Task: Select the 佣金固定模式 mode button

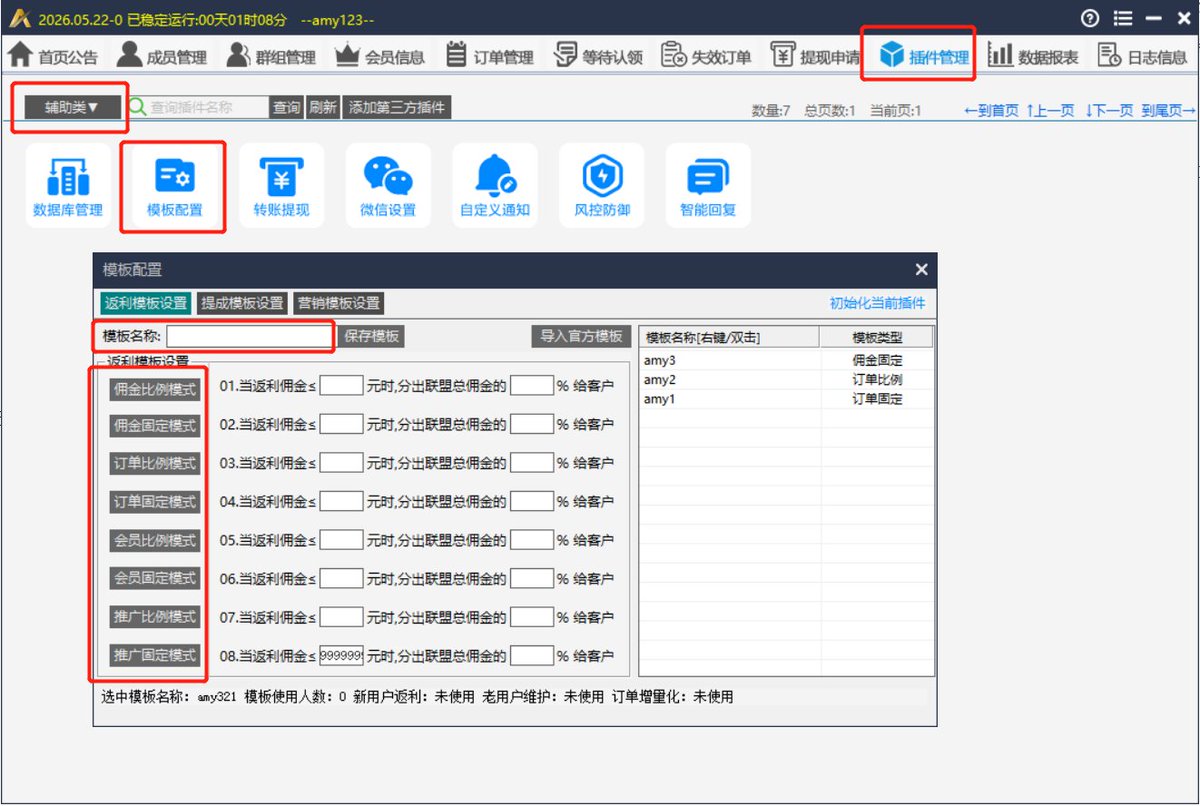Action: pos(155,425)
